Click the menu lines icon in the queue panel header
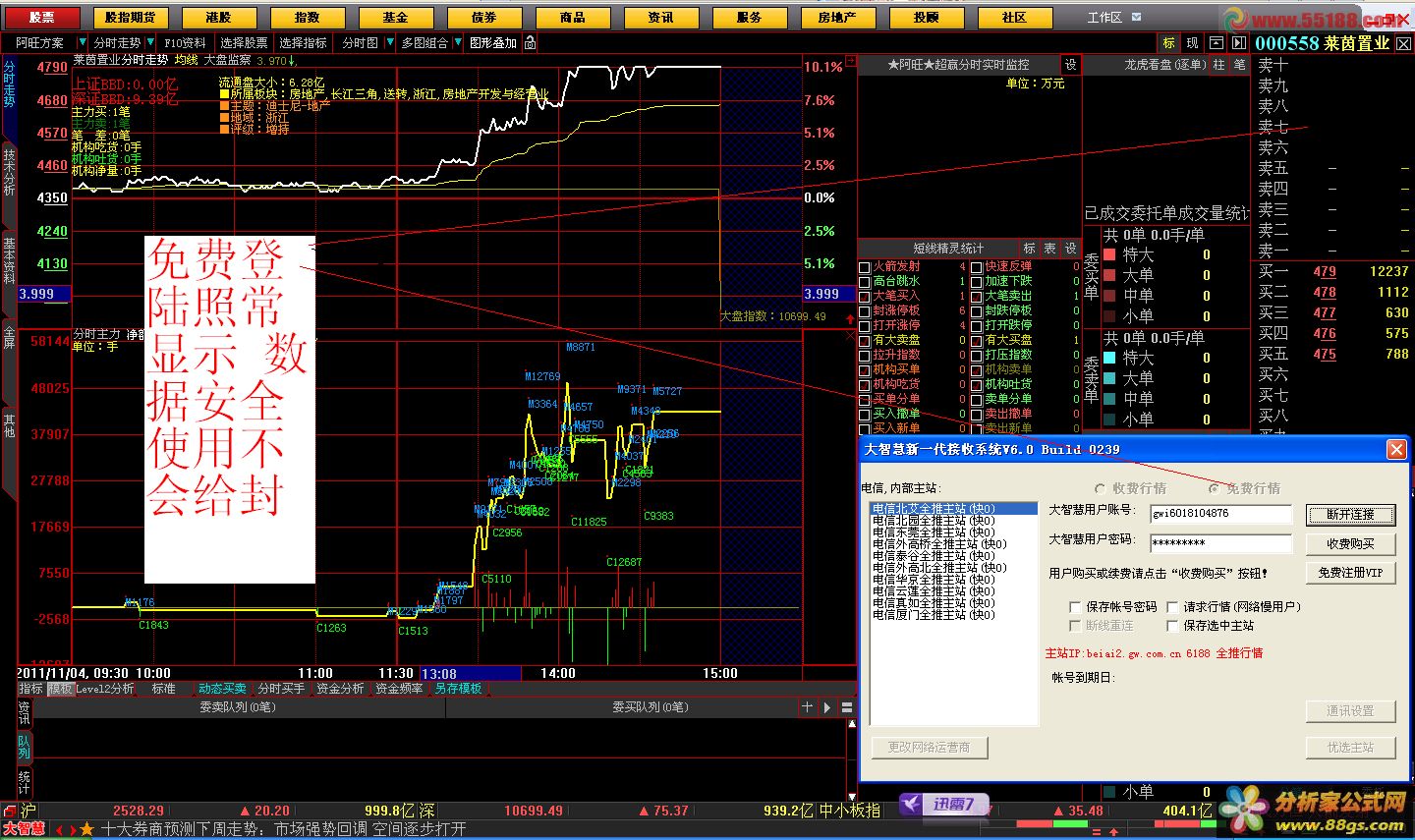 tap(847, 707)
